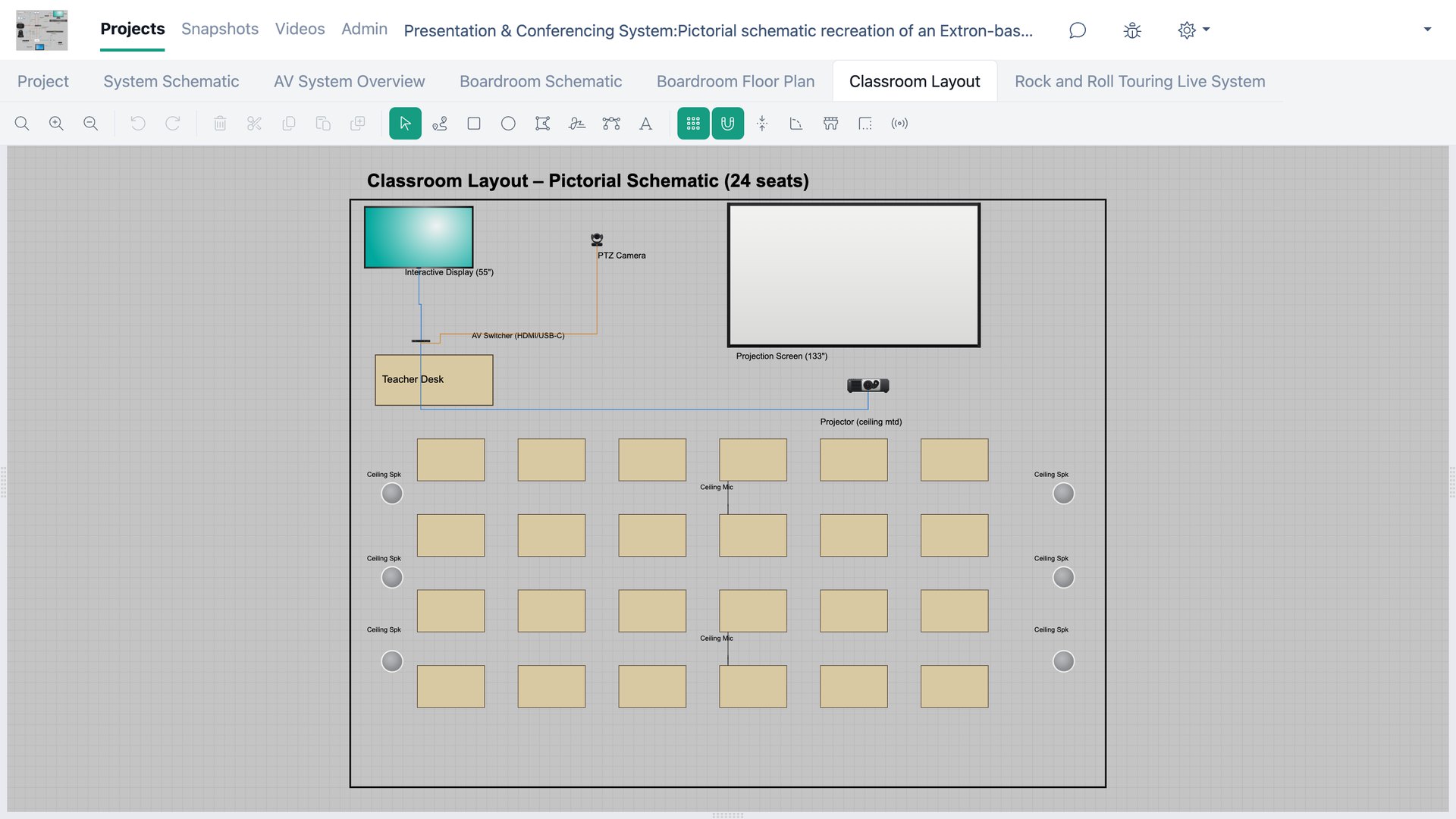Select the ellipse shape tool

coord(508,124)
